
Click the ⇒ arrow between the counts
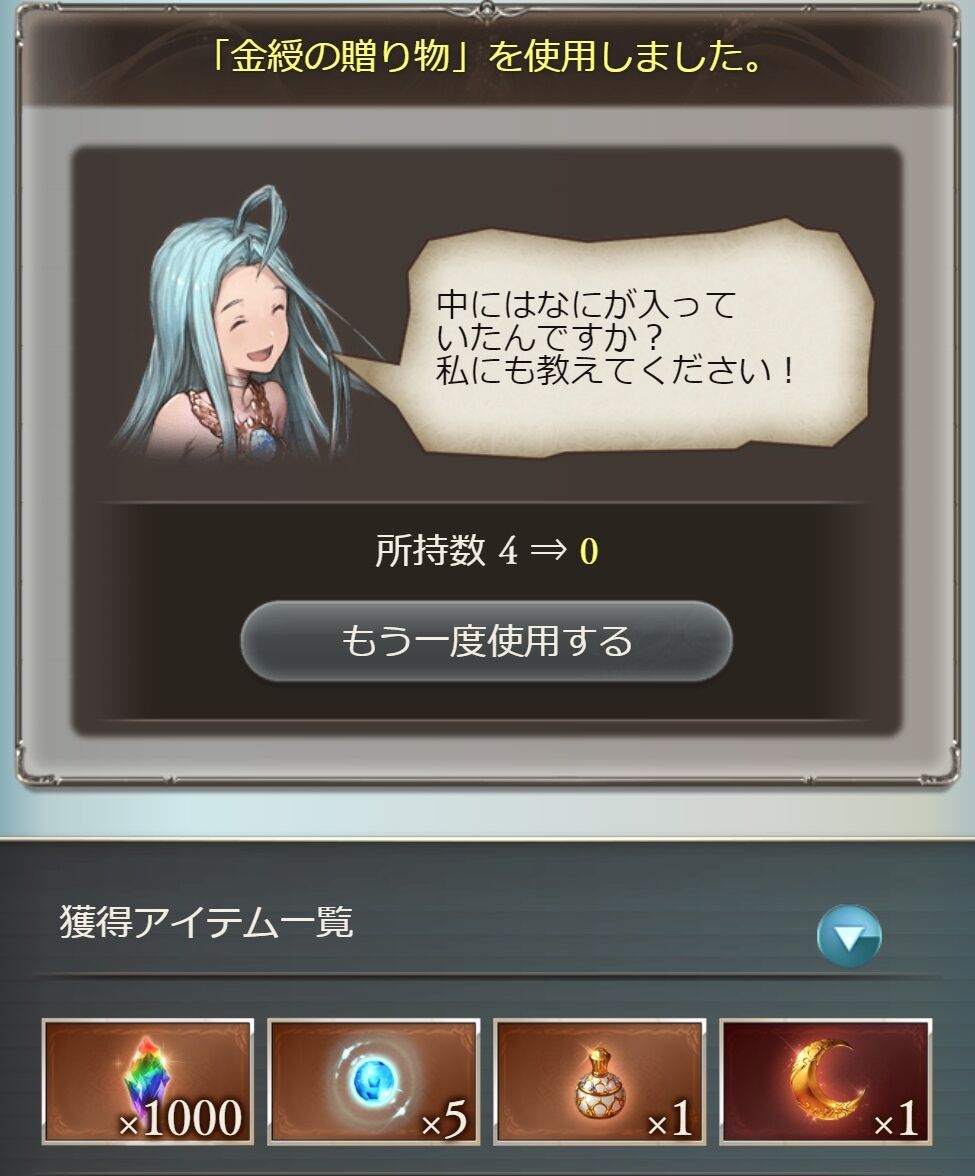[548, 552]
